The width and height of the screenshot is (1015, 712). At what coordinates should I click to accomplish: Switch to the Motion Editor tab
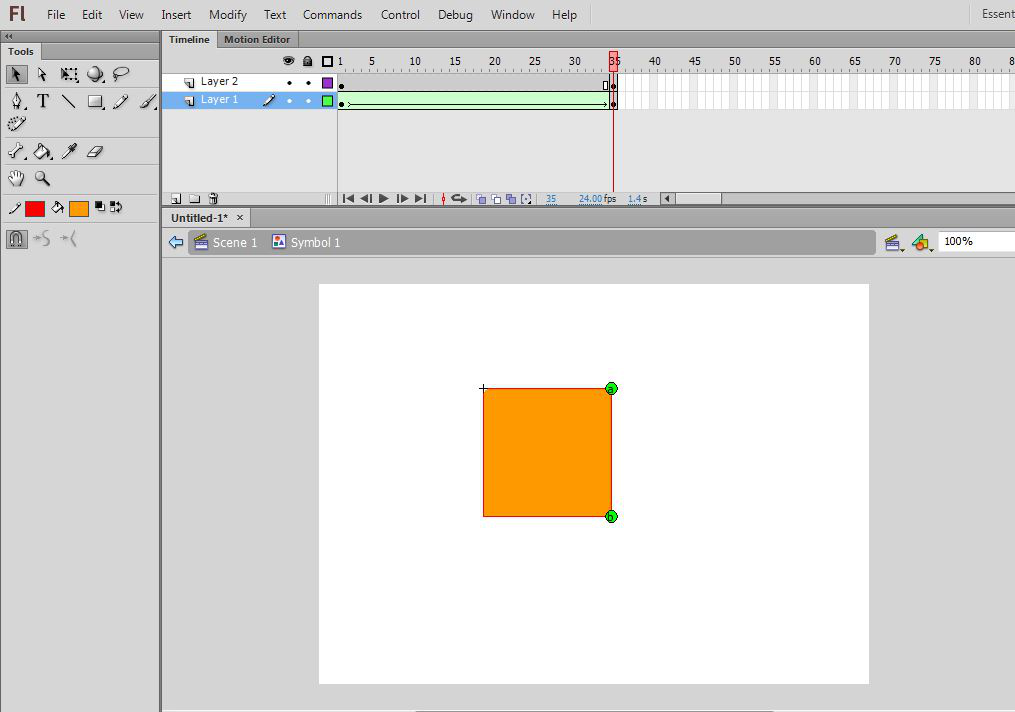[257, 40]
